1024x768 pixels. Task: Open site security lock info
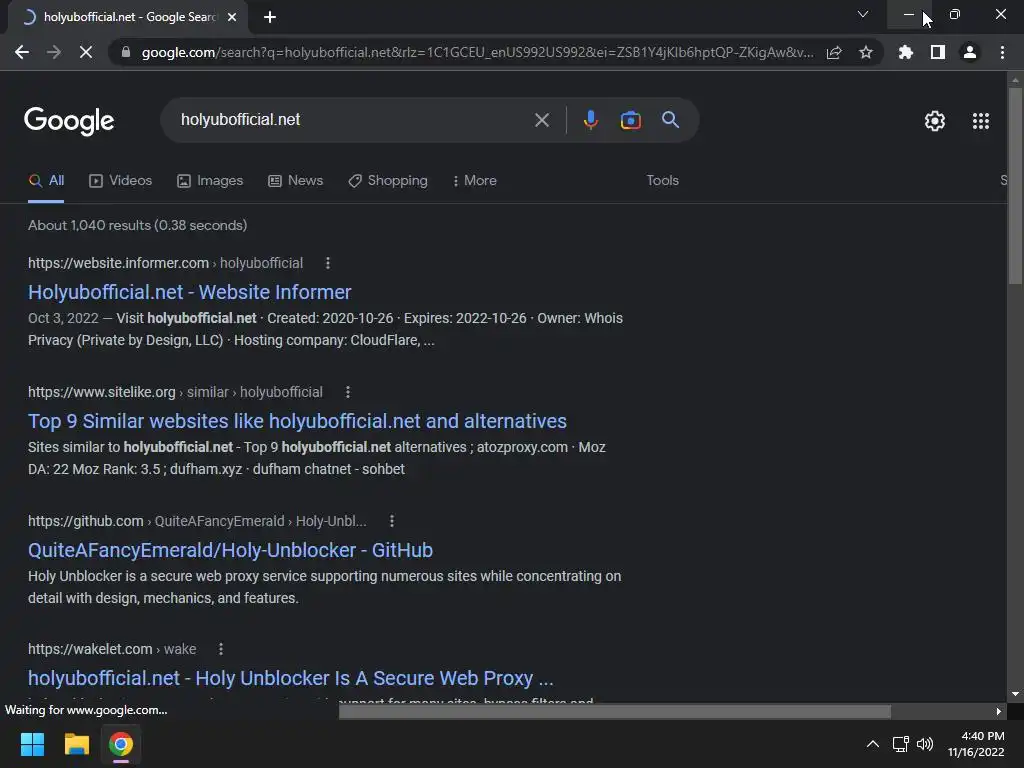coord(126,52)
